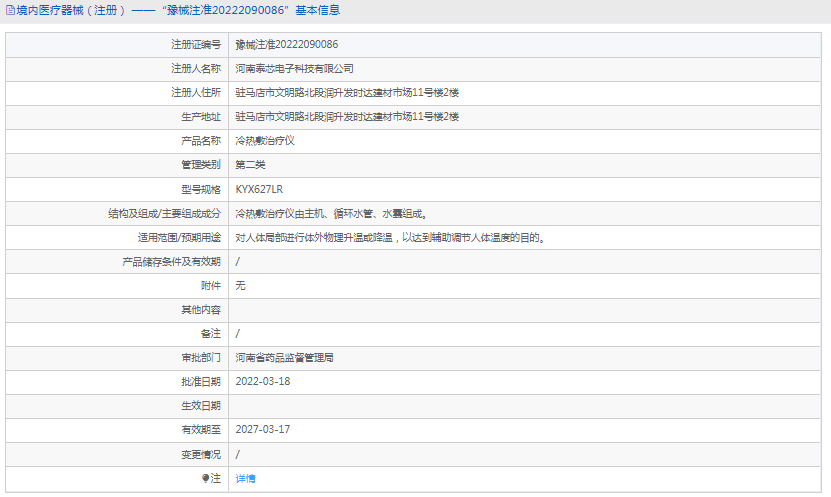This screenshot has height=497, width=831.
Task: Click the 适用范围/预期用途 label
Action: [179, 238]
